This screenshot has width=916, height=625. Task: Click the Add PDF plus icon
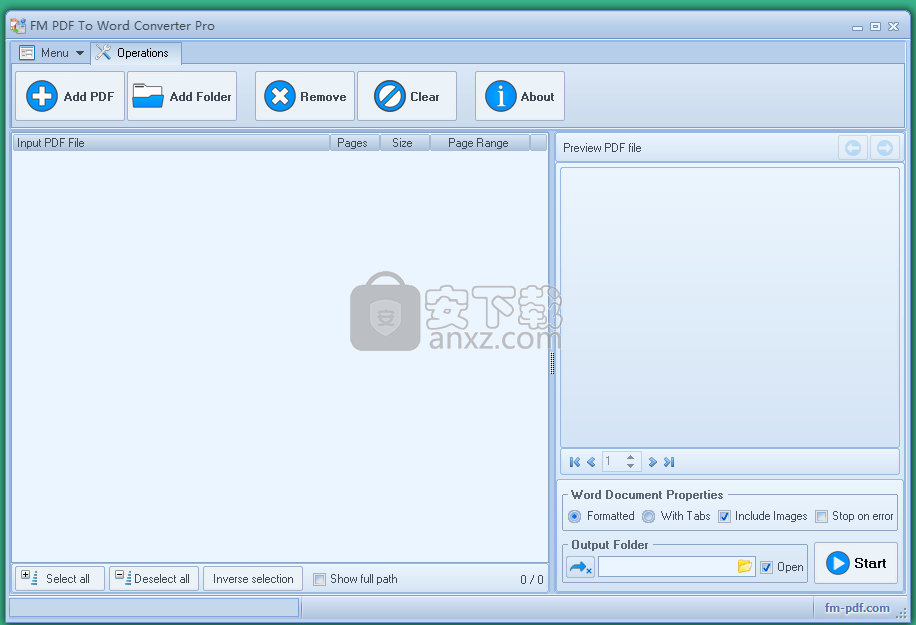(x=42, y=96)
